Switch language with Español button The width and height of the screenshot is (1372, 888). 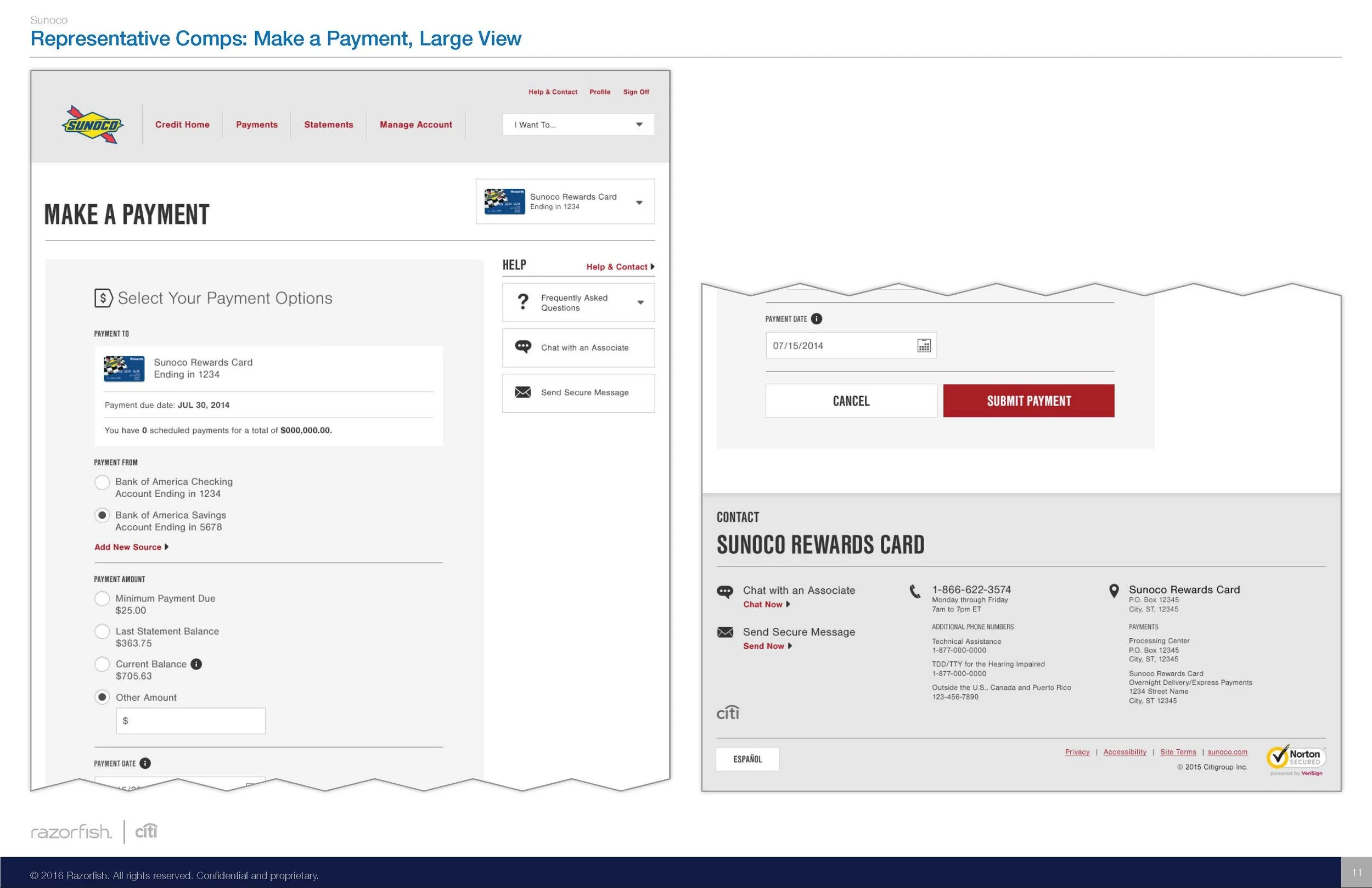(747, 760)
